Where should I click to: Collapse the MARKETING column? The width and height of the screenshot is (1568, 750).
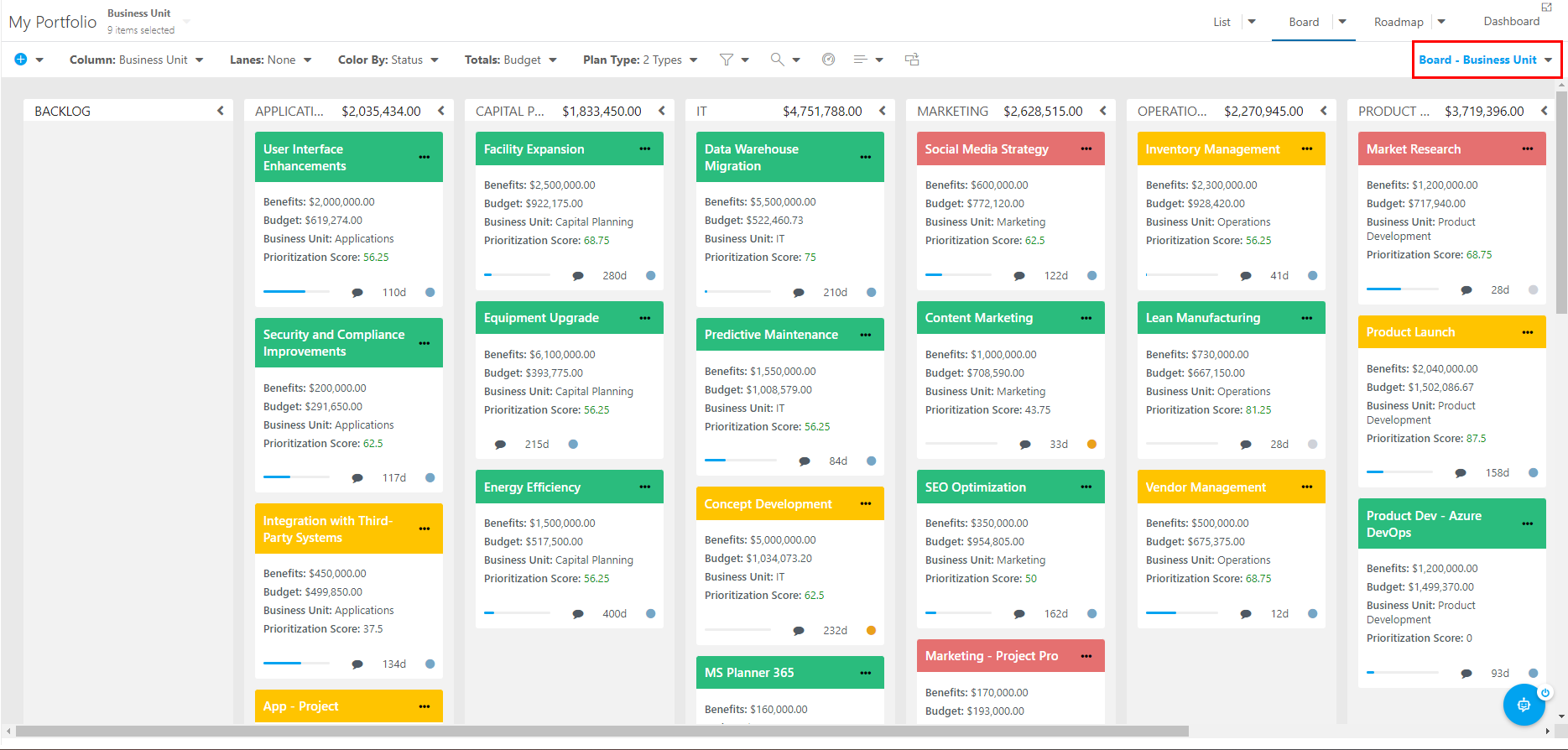tap(1103, 111)
